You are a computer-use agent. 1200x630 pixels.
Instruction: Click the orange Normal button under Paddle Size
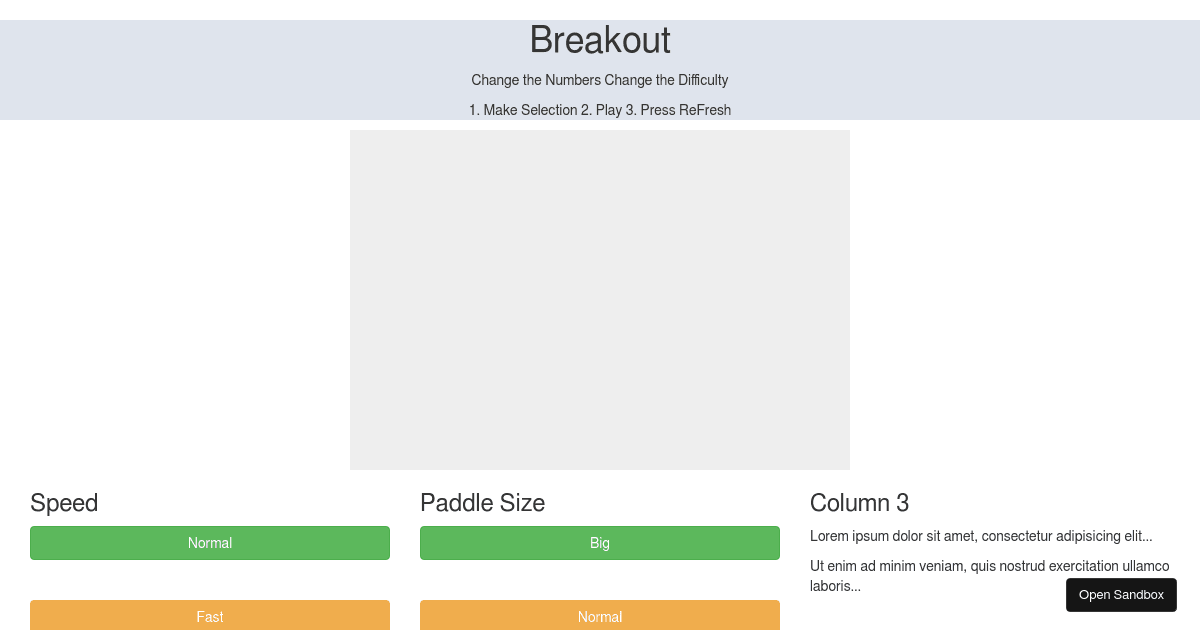600,616
